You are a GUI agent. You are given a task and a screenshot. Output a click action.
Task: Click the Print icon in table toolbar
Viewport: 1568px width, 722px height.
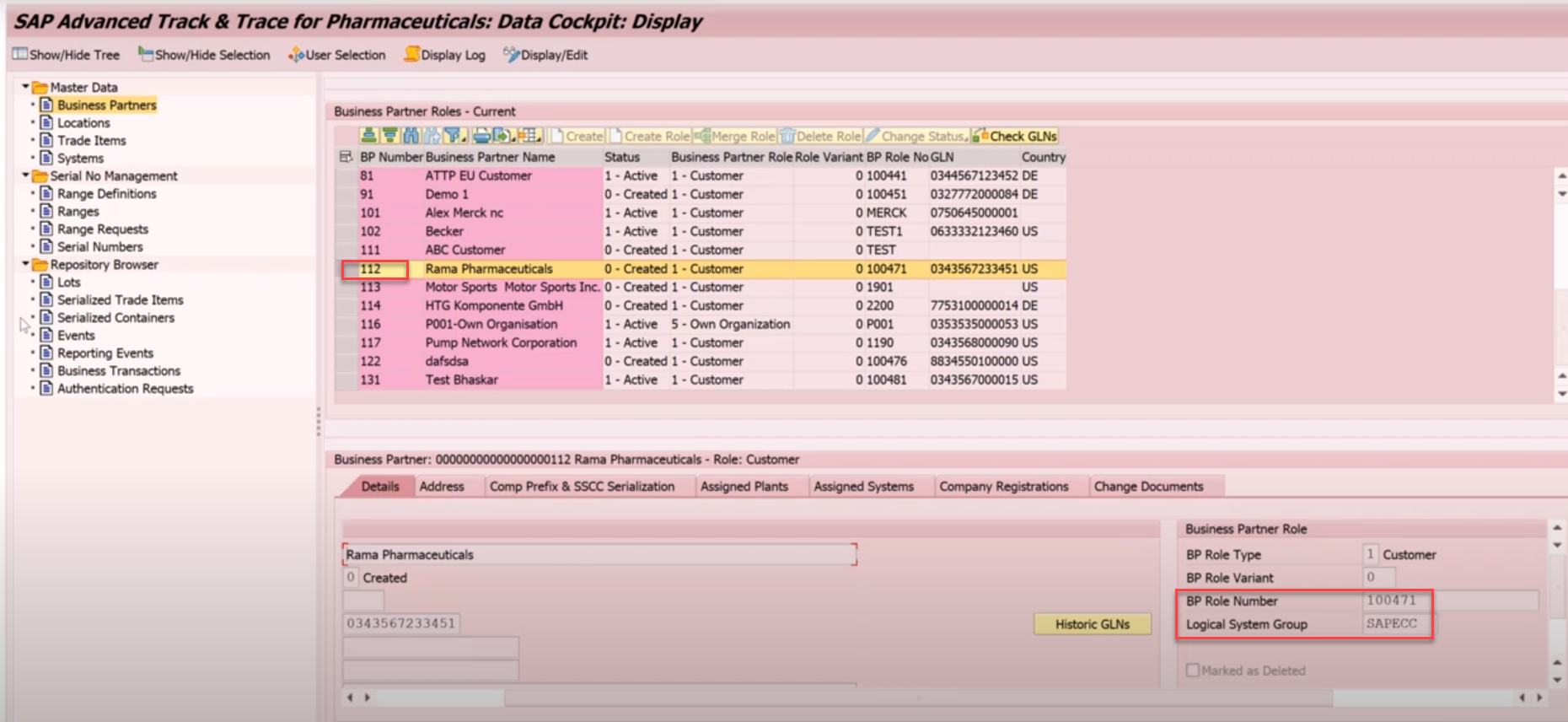coord(481,136)
